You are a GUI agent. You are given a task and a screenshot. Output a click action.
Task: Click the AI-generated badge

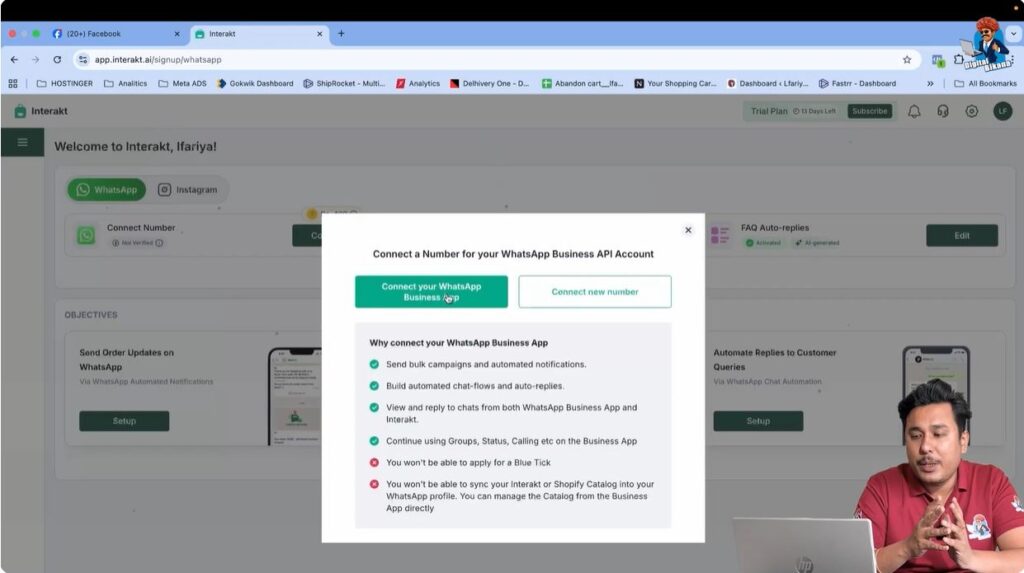(x=816, y=243)
